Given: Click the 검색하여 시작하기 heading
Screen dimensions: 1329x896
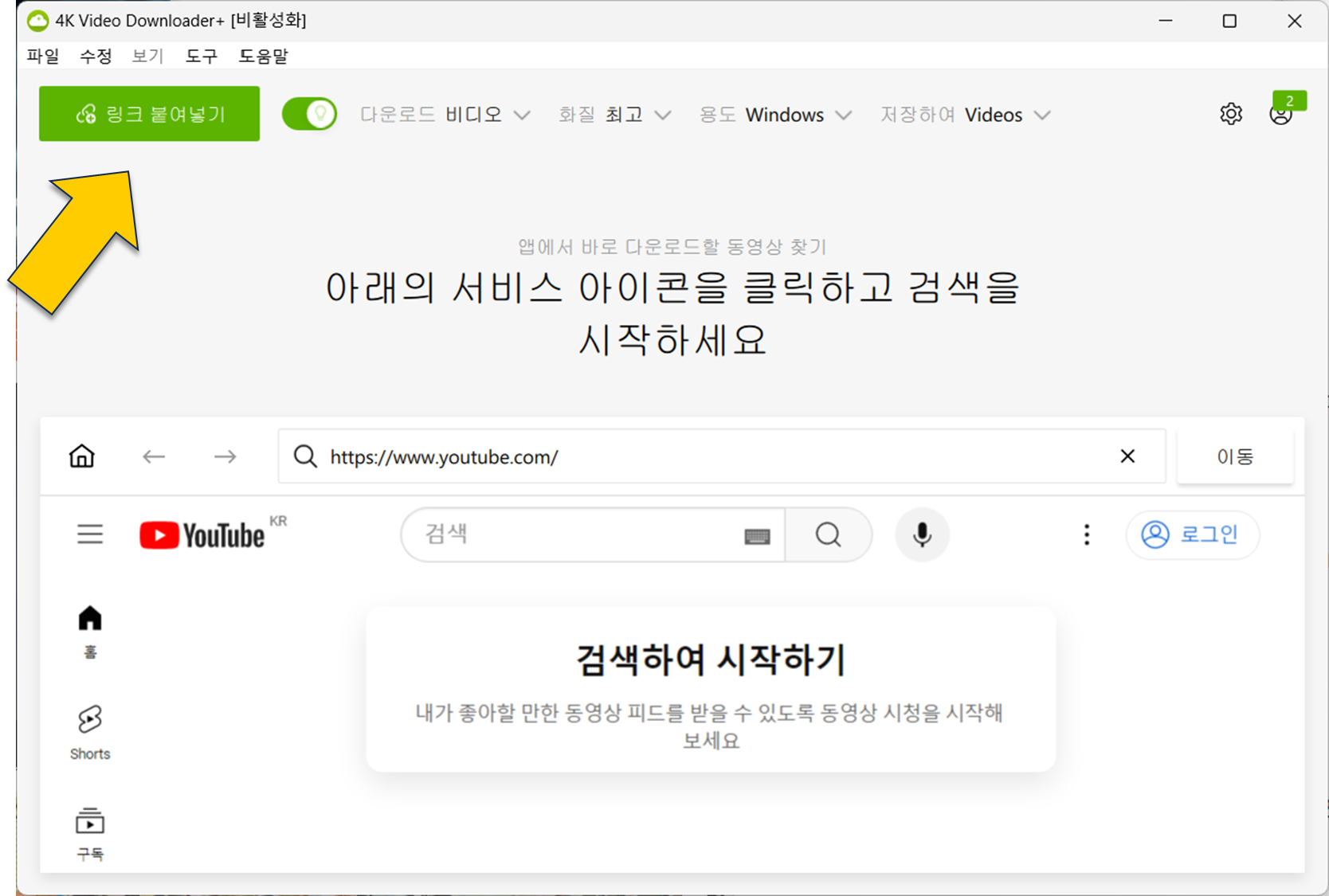Looking at the screenshot, I should click(711, 659).
